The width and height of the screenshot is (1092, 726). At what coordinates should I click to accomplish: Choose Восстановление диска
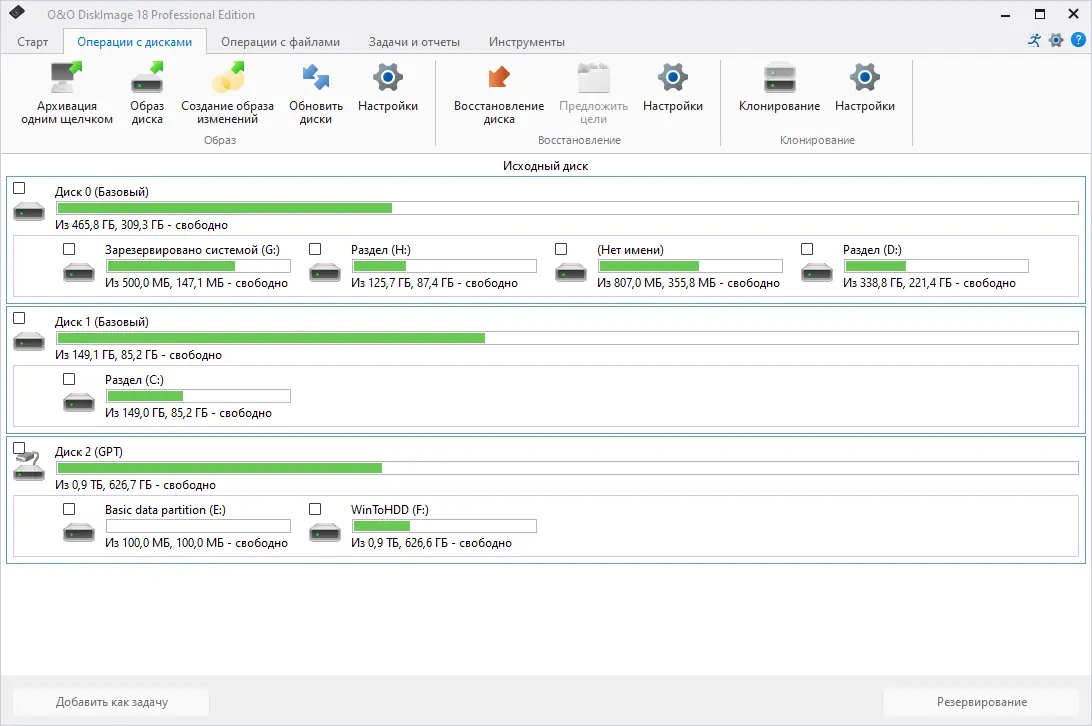pyautogui.click(x=499, y=93)
